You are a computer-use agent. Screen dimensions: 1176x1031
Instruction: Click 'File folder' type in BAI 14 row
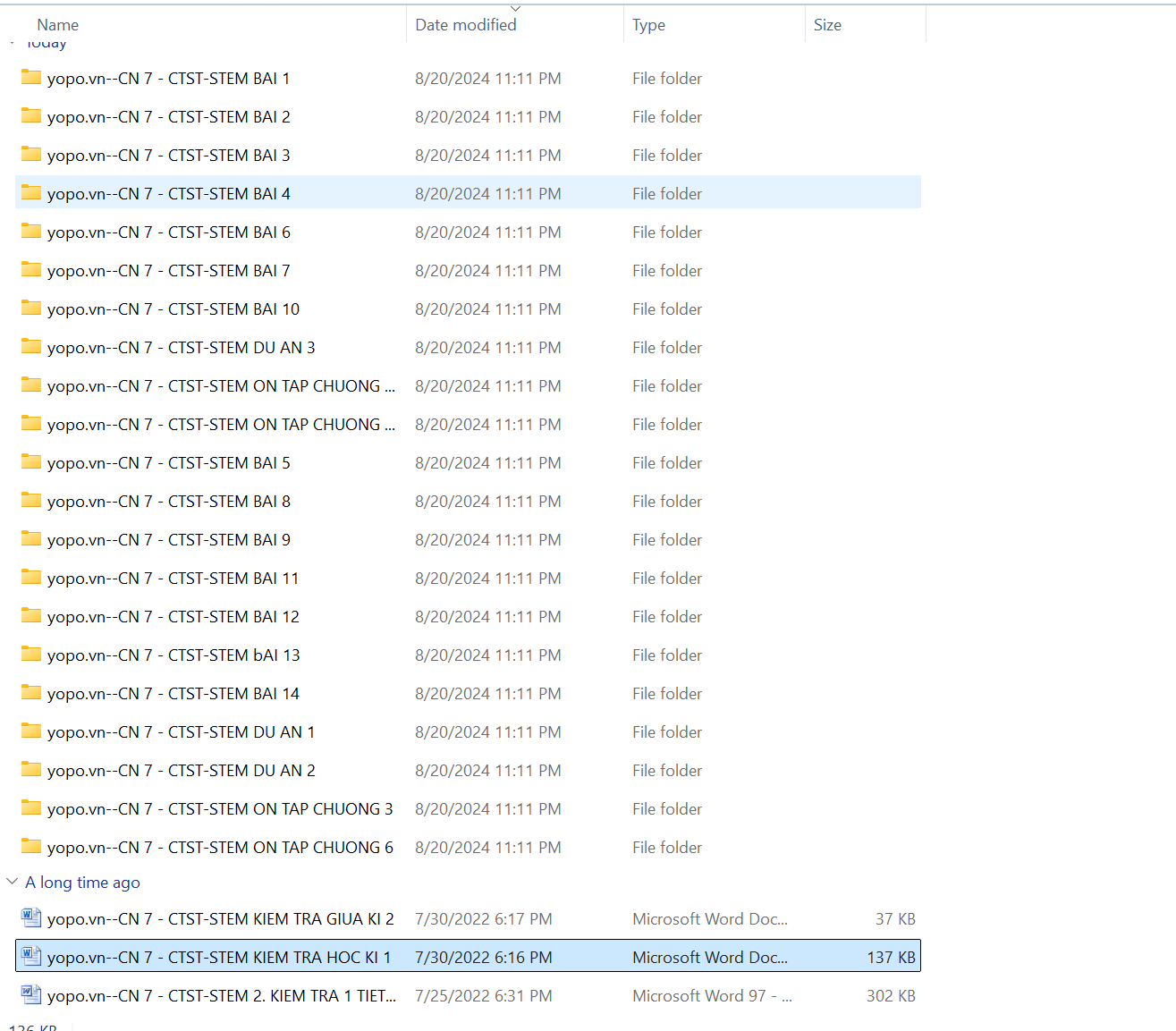(667, 694)
